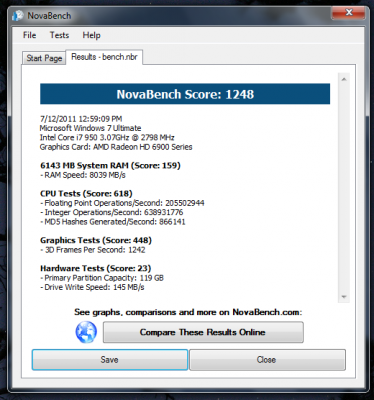Click 3D Frames Per Second: 1242

pos(93,250)
